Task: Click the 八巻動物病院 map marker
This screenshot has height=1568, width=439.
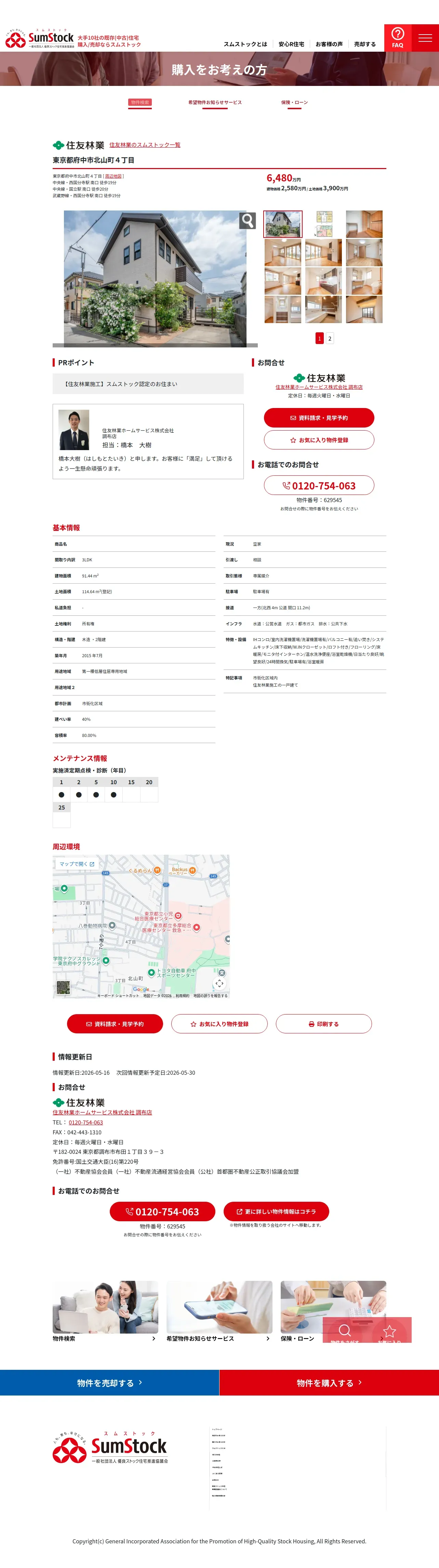Action: tap(112, 925)
